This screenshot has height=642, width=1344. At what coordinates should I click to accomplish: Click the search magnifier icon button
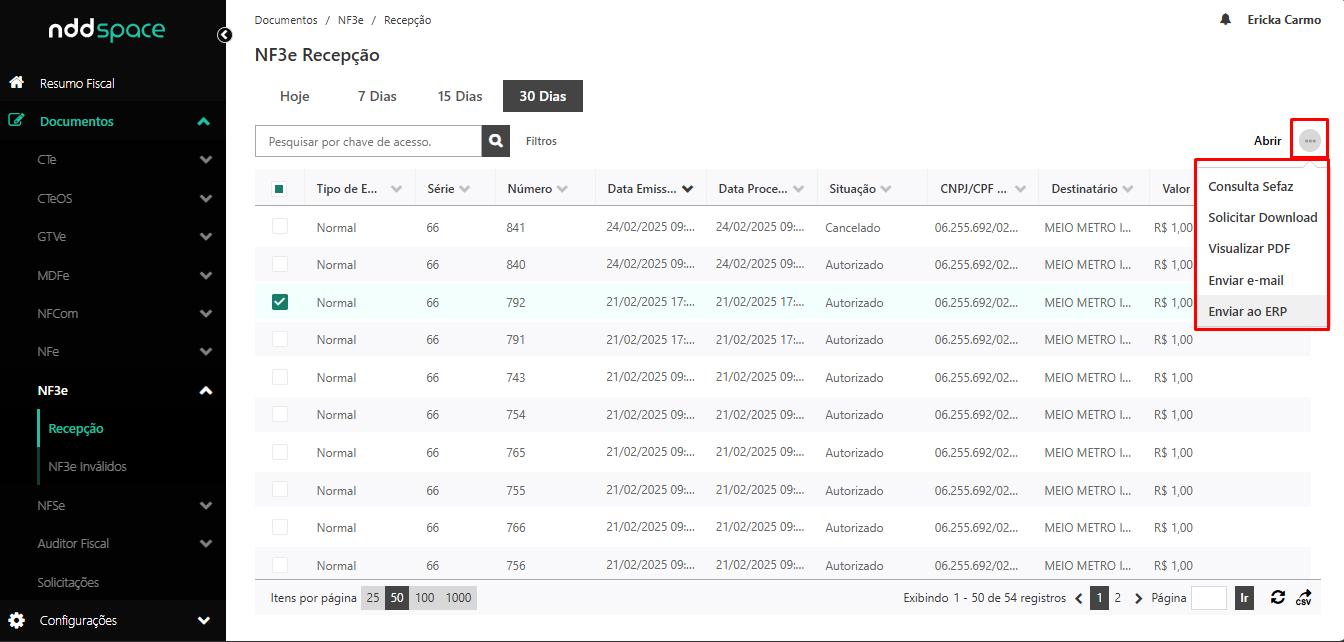point(496,141)
